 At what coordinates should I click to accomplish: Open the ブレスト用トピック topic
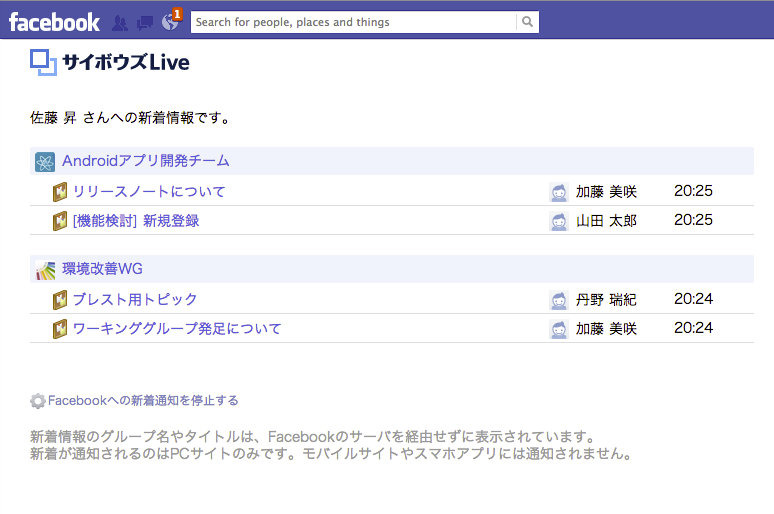(135, 299)
